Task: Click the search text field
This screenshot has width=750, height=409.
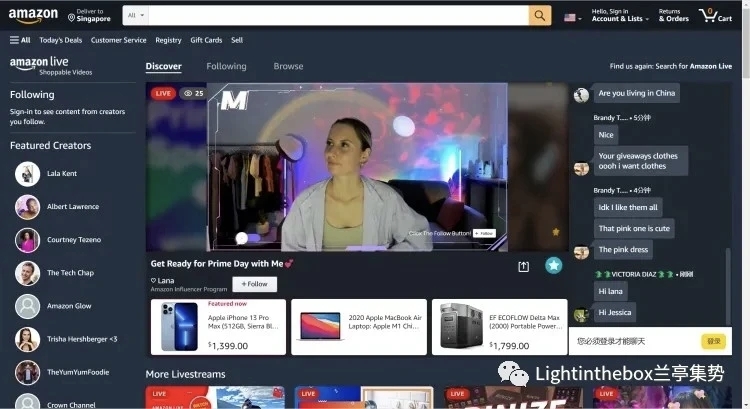Action: [x=338, y=15]
